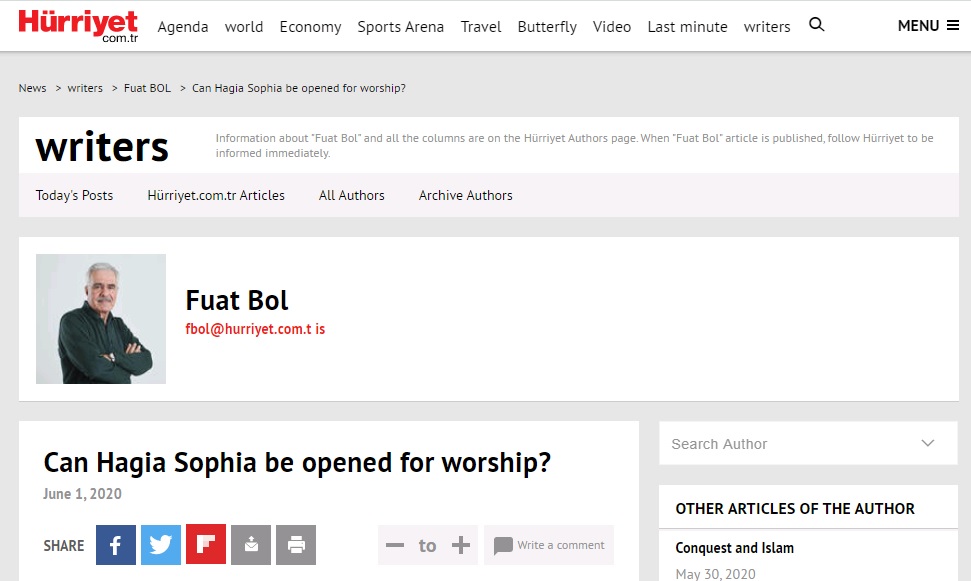Decrease font size with minus button
971x581 pixels.
click(x=394, y=545)
